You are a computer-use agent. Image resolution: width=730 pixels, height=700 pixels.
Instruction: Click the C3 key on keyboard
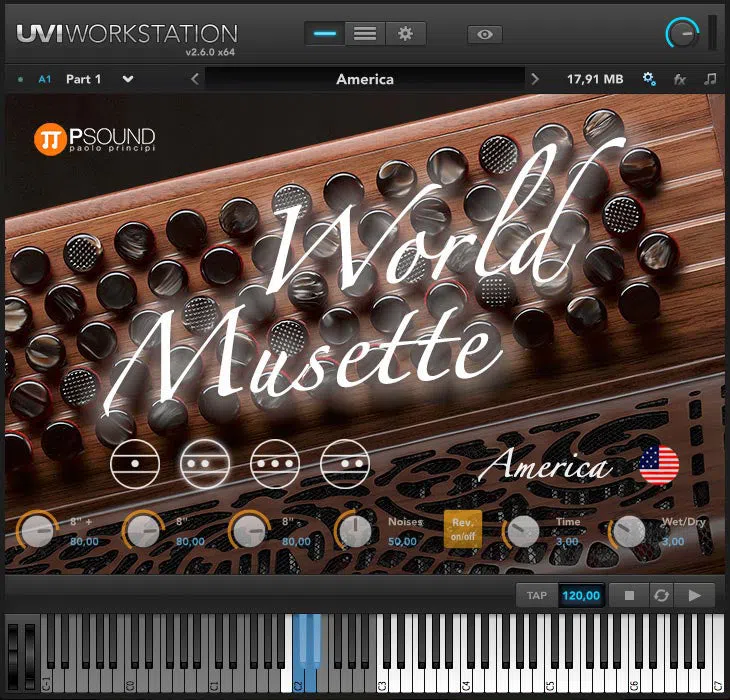pos(383,680)
